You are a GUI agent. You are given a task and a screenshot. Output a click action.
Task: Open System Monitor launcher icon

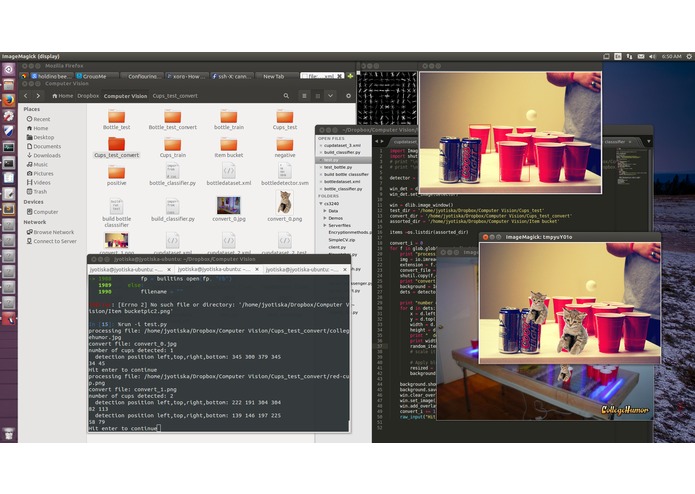[8, 147]
